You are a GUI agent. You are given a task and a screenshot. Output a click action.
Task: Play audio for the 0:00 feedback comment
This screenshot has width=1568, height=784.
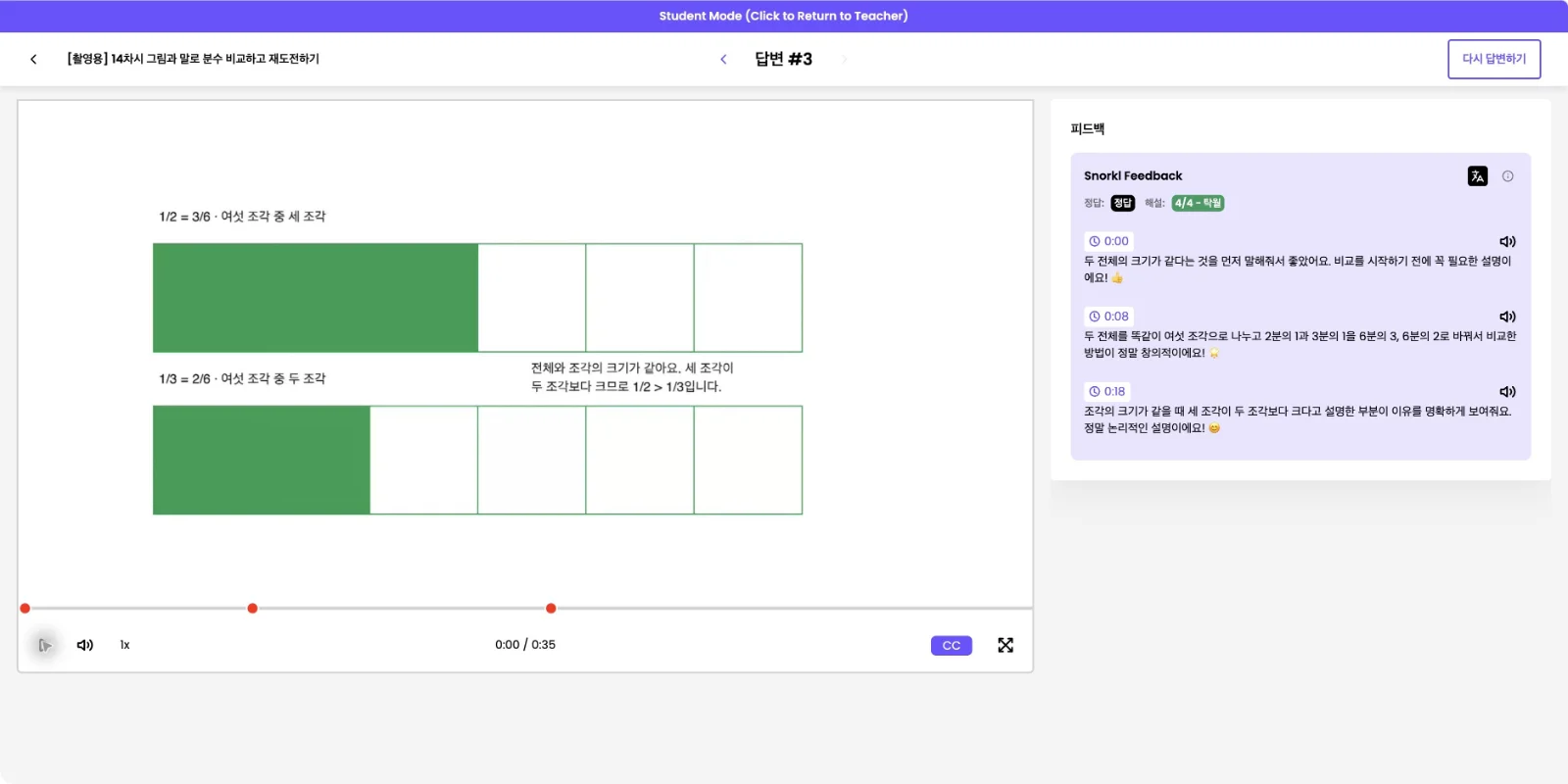pyautogui.click(x=1507, y=241)
